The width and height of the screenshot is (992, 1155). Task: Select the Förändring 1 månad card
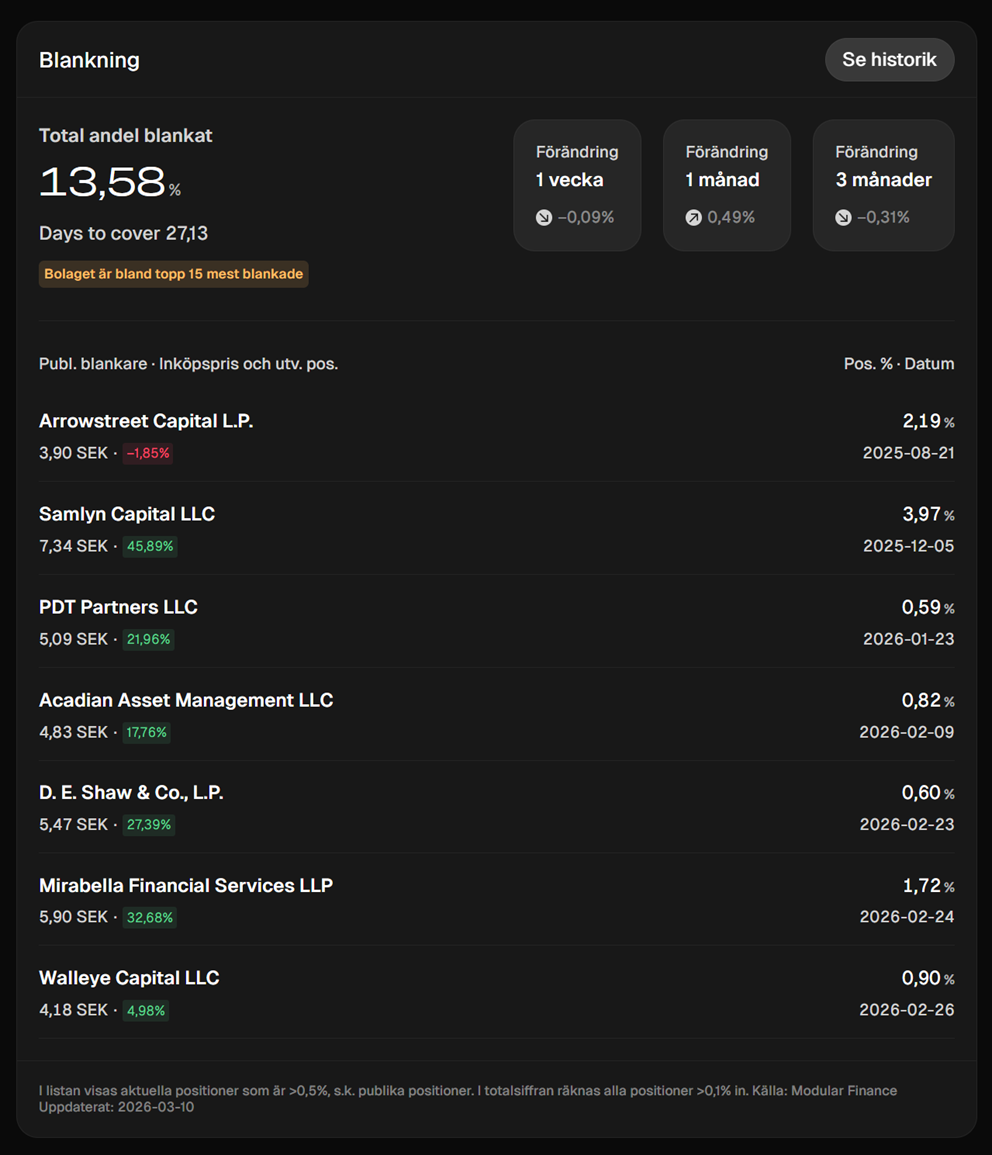click(x=727, y=186)
